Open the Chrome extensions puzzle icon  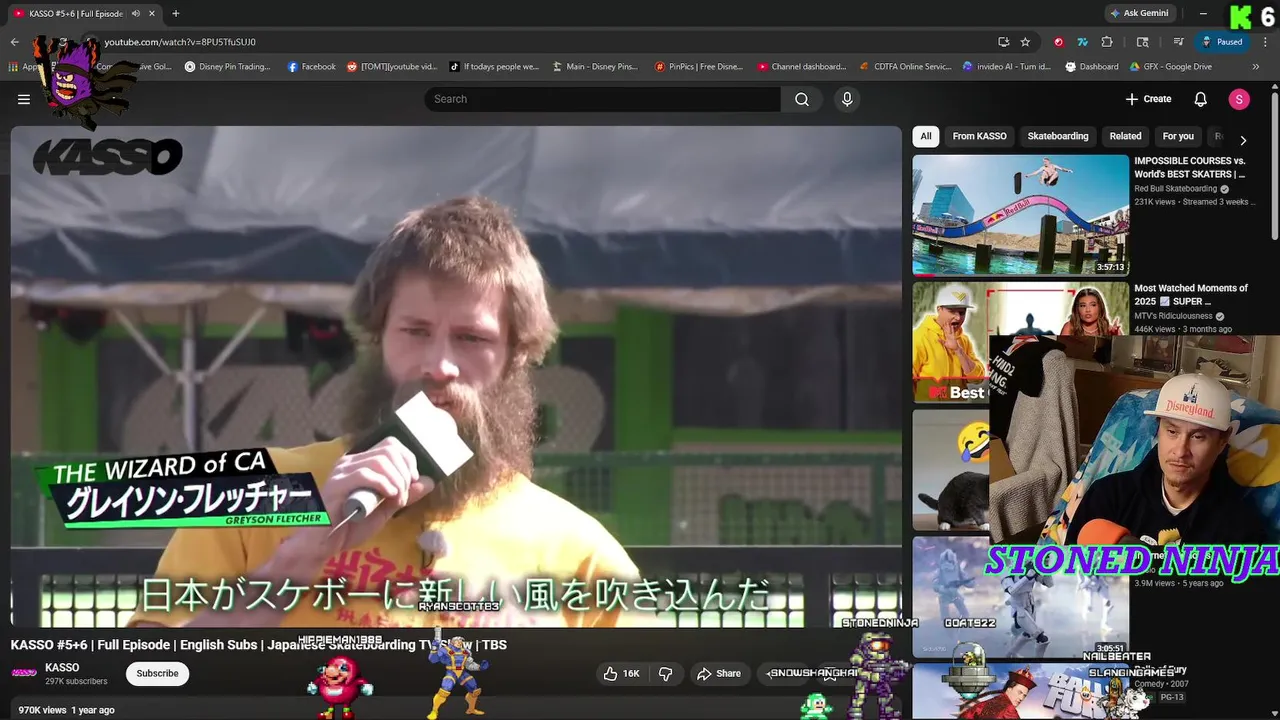point(1107,42)
